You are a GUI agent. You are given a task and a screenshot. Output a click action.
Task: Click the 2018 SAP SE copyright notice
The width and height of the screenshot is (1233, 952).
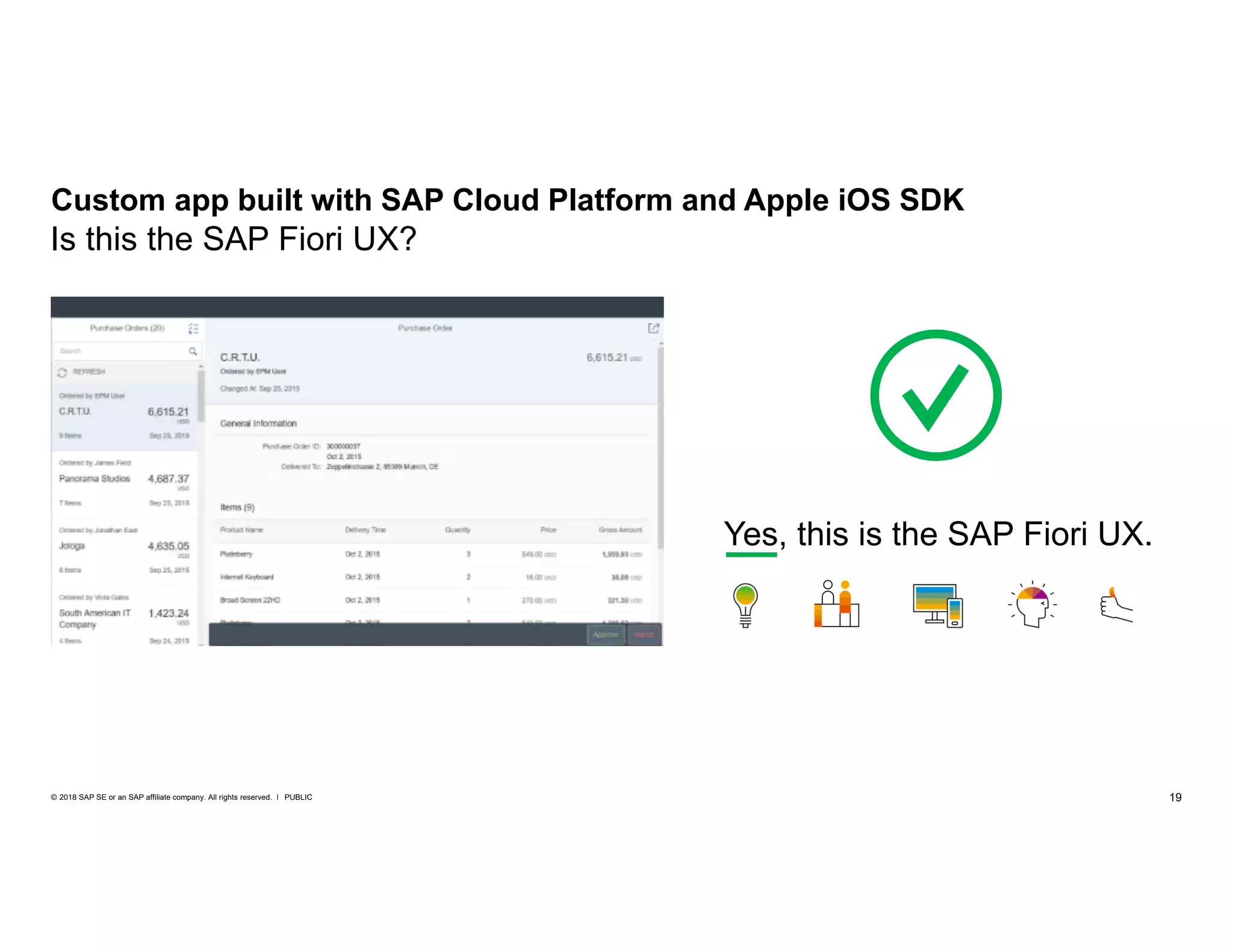click(161, 797)
